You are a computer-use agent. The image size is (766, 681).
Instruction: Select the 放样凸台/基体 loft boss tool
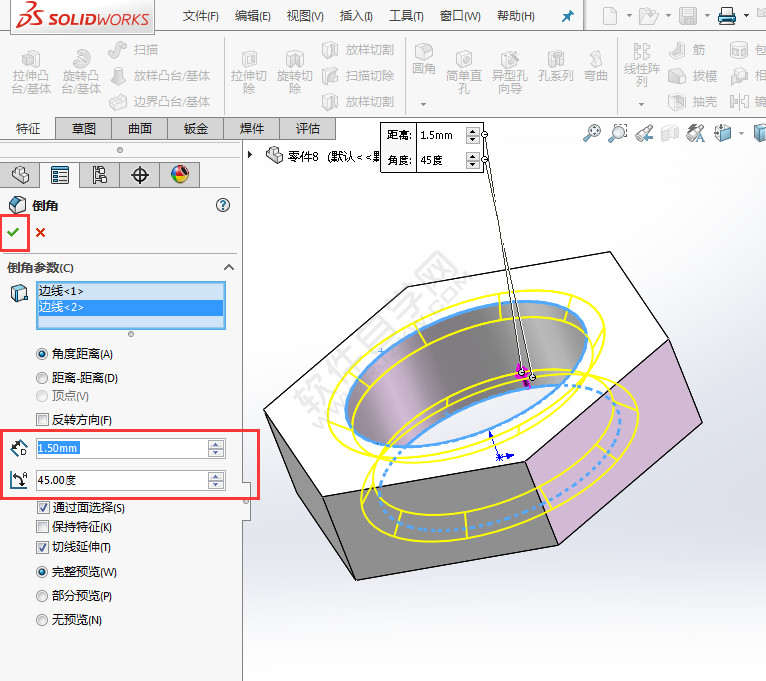[160, 76]
